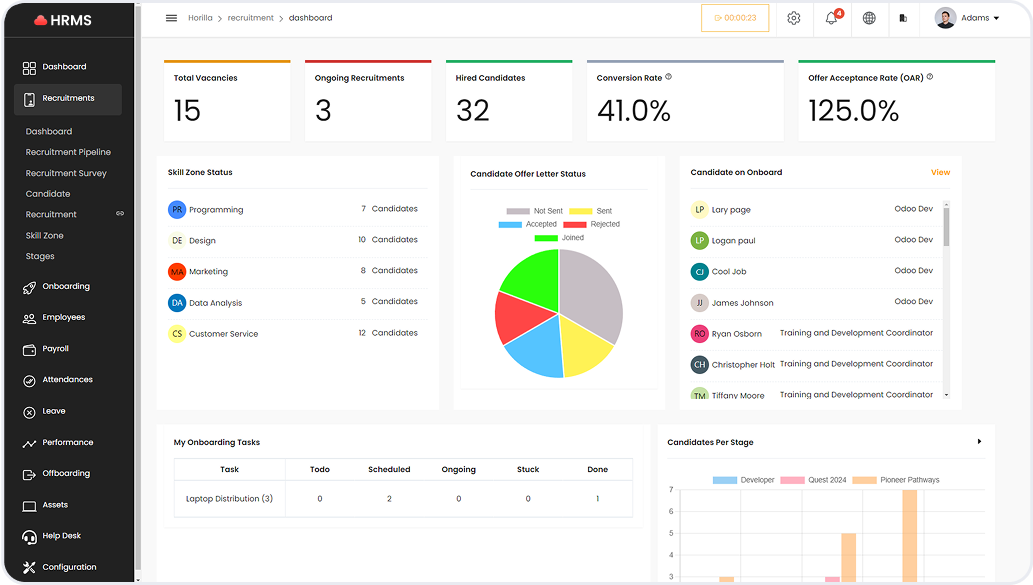1033x585 pixels.
Task: Toggle Pioneer Pathways legend in chart
Action: pos(896,480)
